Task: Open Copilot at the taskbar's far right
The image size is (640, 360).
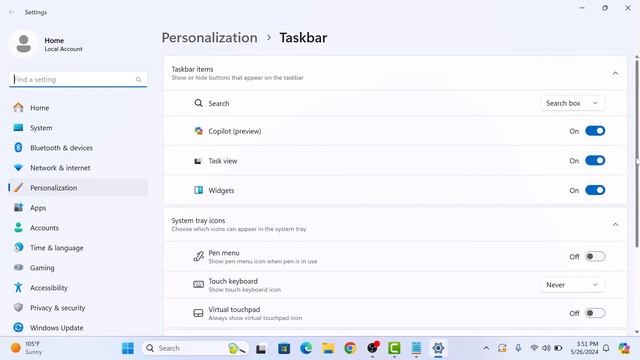Action: pos(624,348)
